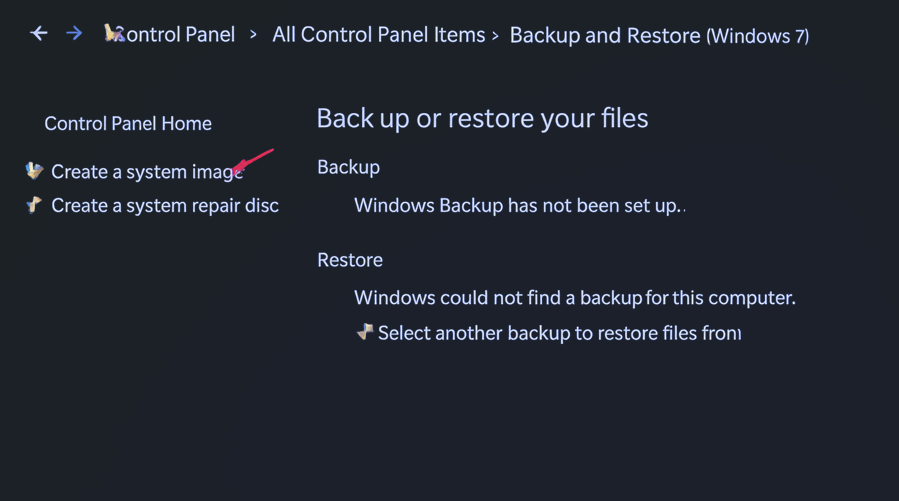This screenshot has width=899, height=501.
Task: Click the Restore section heading
Action: [350, 260]
